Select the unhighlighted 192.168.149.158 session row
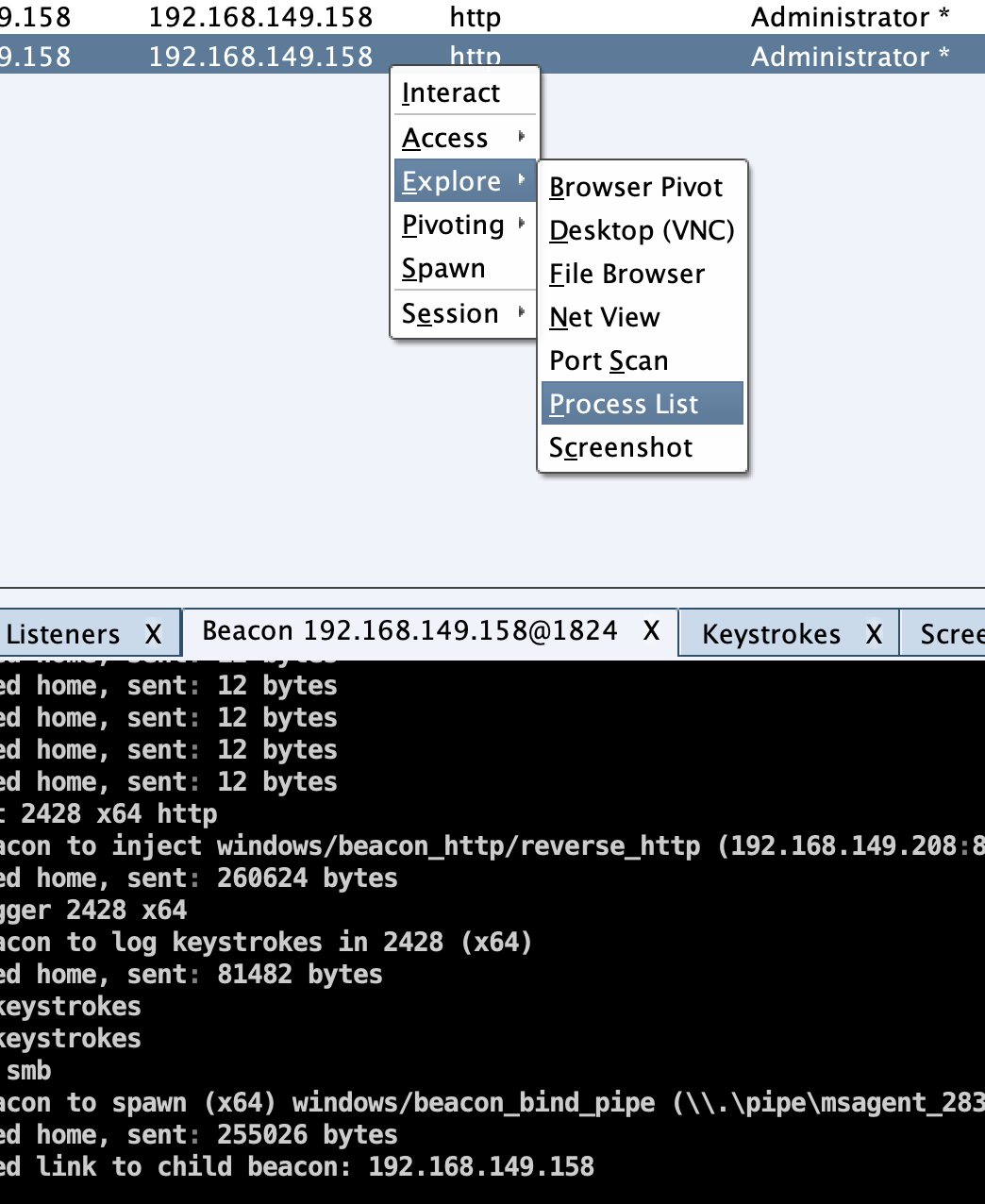Viewport: 985px width, 1204px height. click(492, 17)
